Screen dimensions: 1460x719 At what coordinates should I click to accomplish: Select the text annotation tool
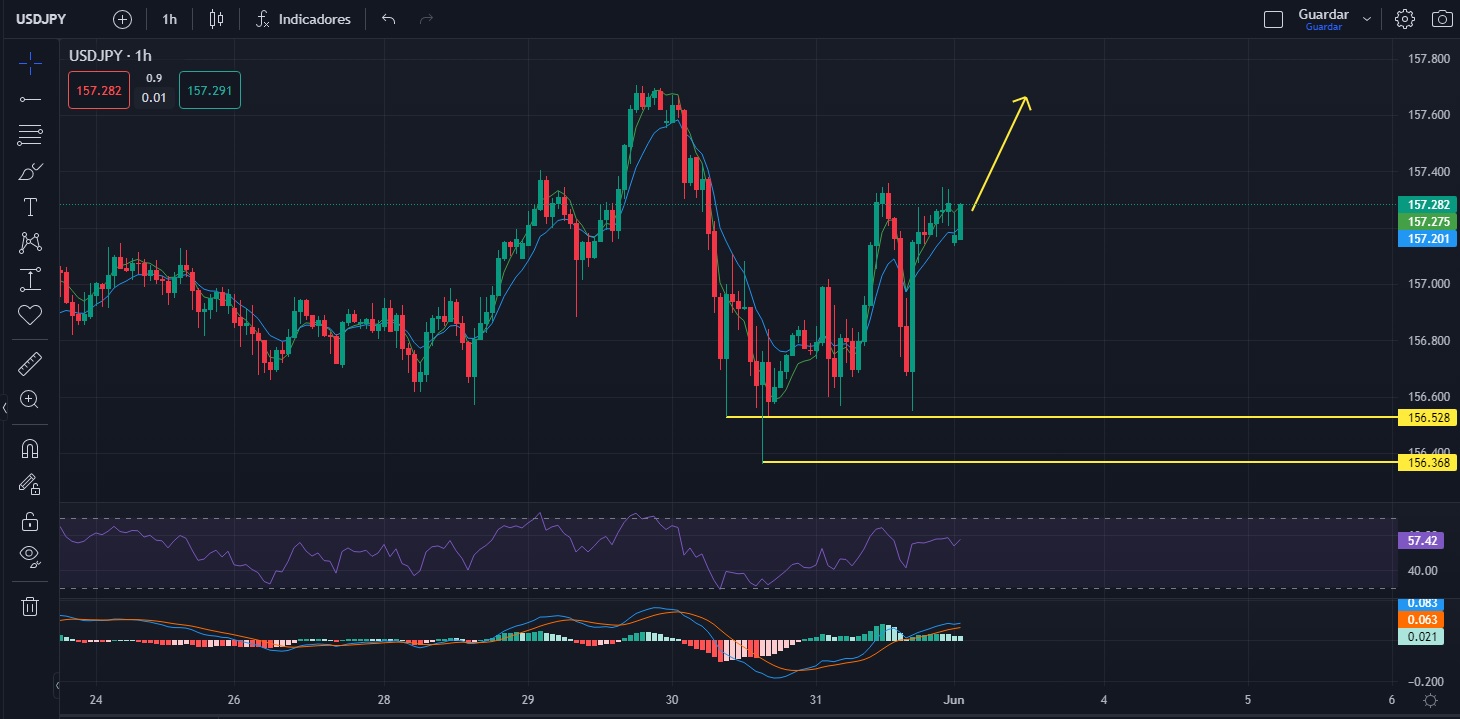[30, 207]
